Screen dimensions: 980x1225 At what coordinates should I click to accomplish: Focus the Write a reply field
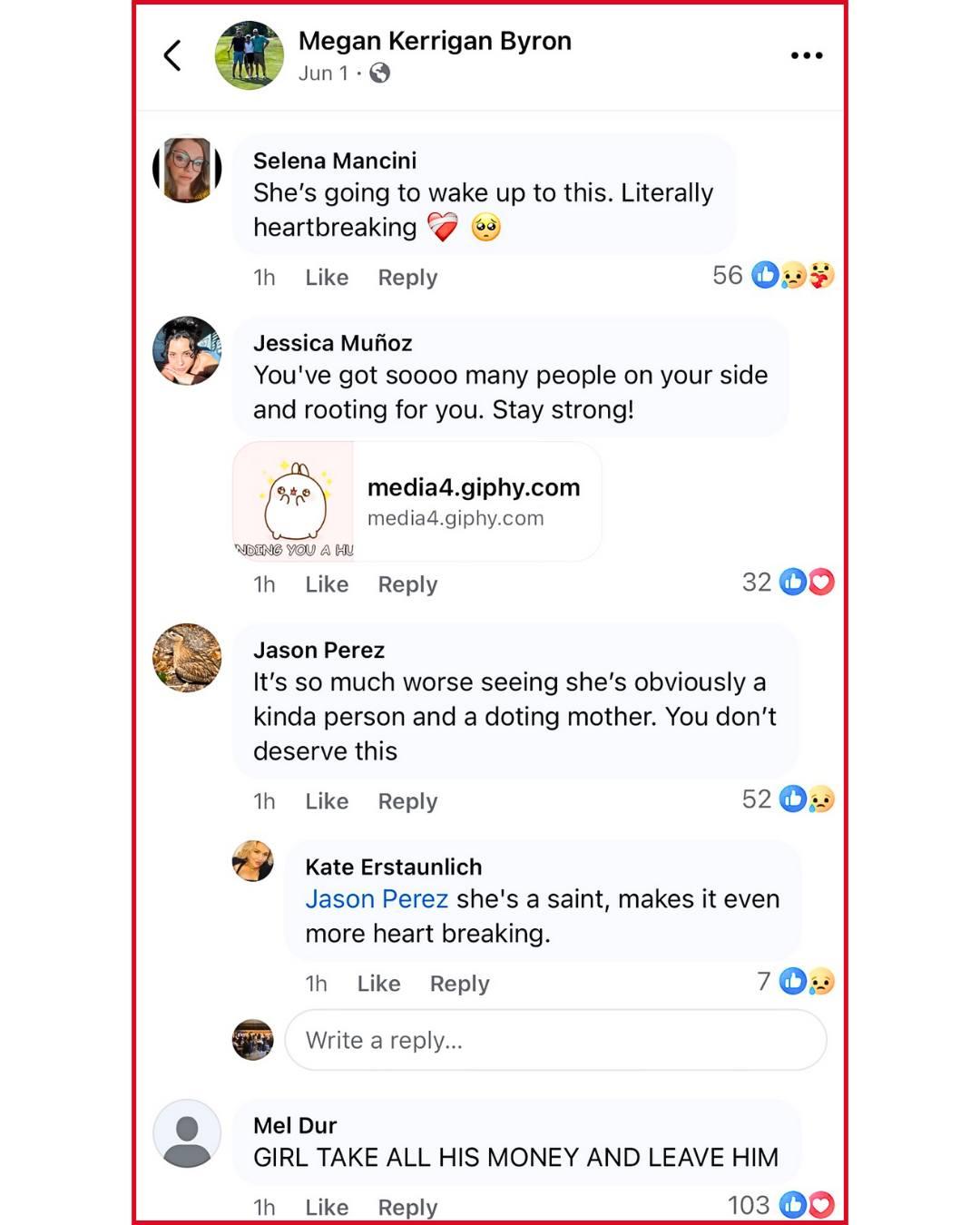pyautogui.click(x=555, y=1040)
